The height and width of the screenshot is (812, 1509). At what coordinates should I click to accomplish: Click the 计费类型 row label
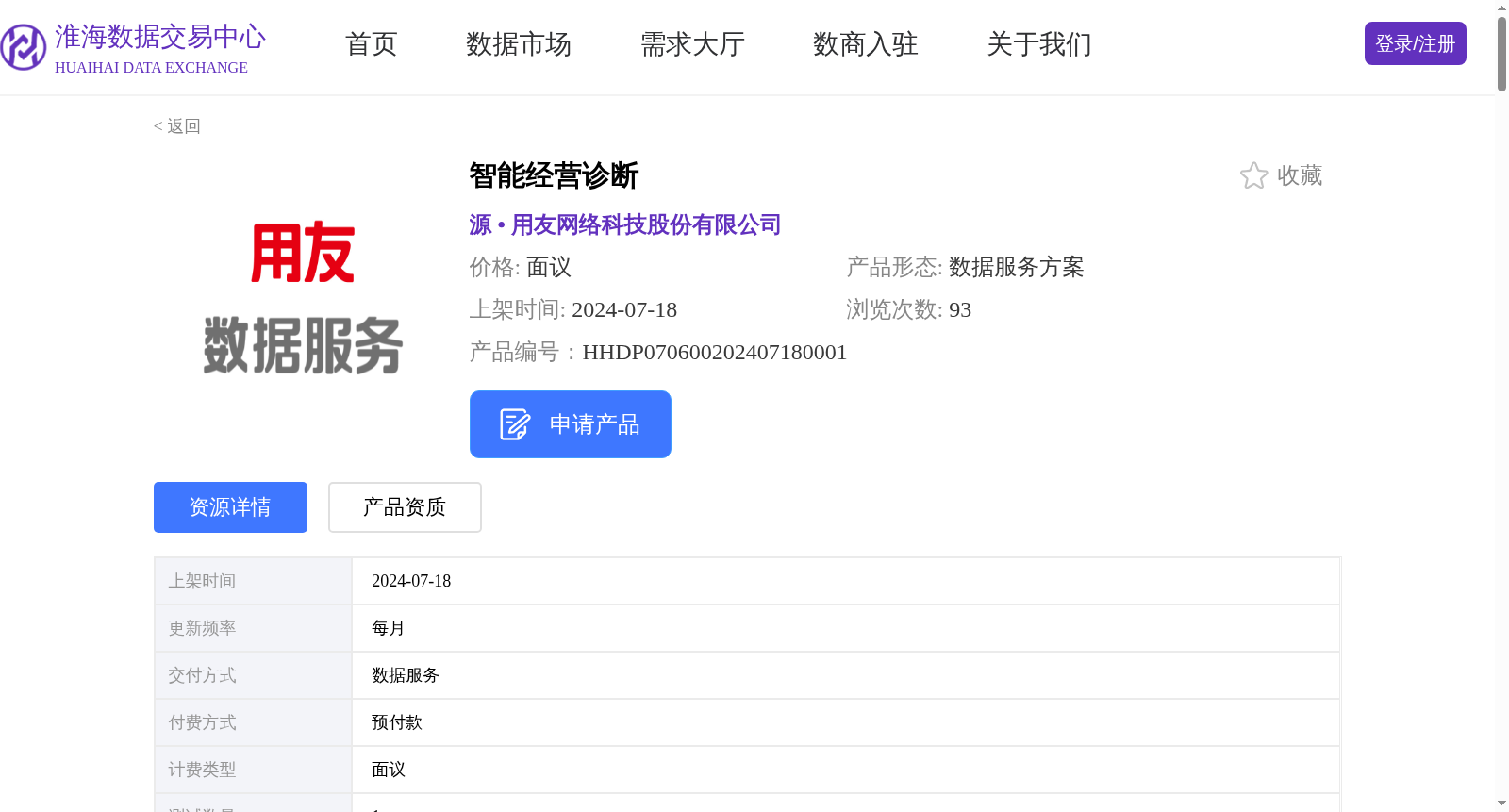[203, 770]
